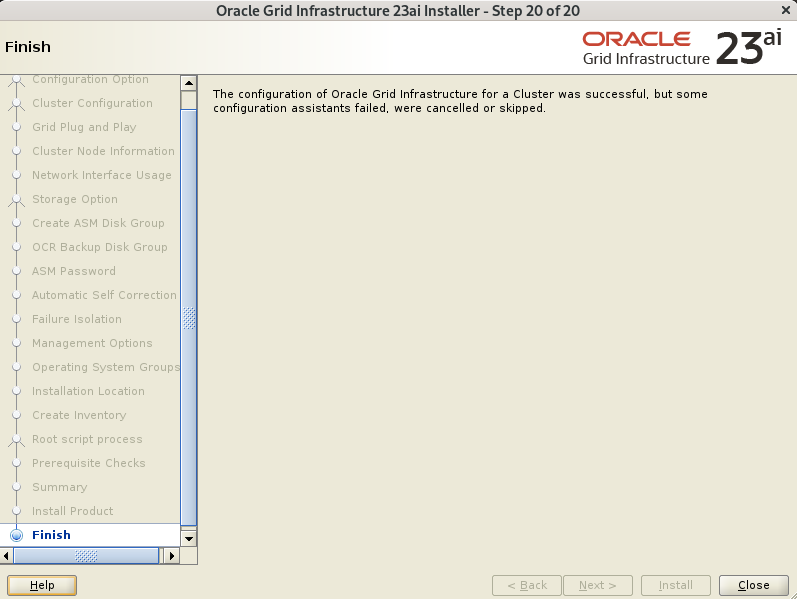The width and height of the screenshot is (797, 599).
Task: Select Create Inventory step
Action: point(79,415)
